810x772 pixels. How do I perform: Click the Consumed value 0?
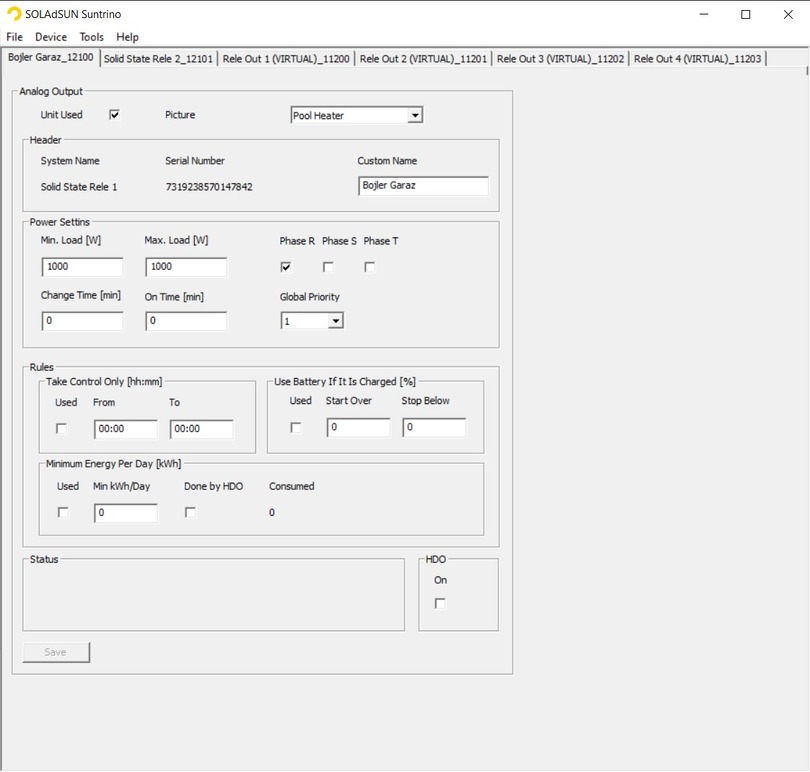[272, 513]
